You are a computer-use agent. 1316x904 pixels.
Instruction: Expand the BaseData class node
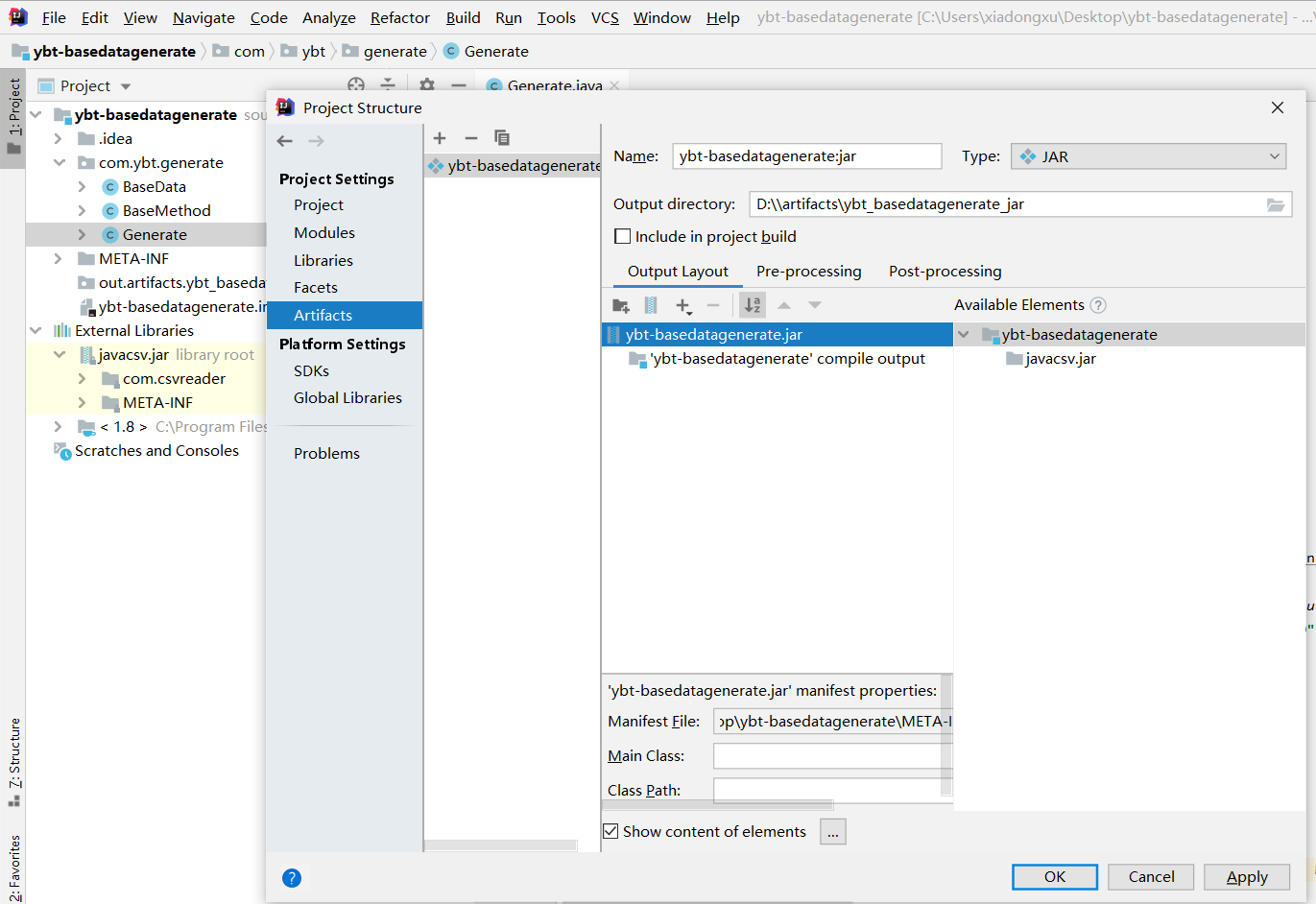tap(83, 187)
